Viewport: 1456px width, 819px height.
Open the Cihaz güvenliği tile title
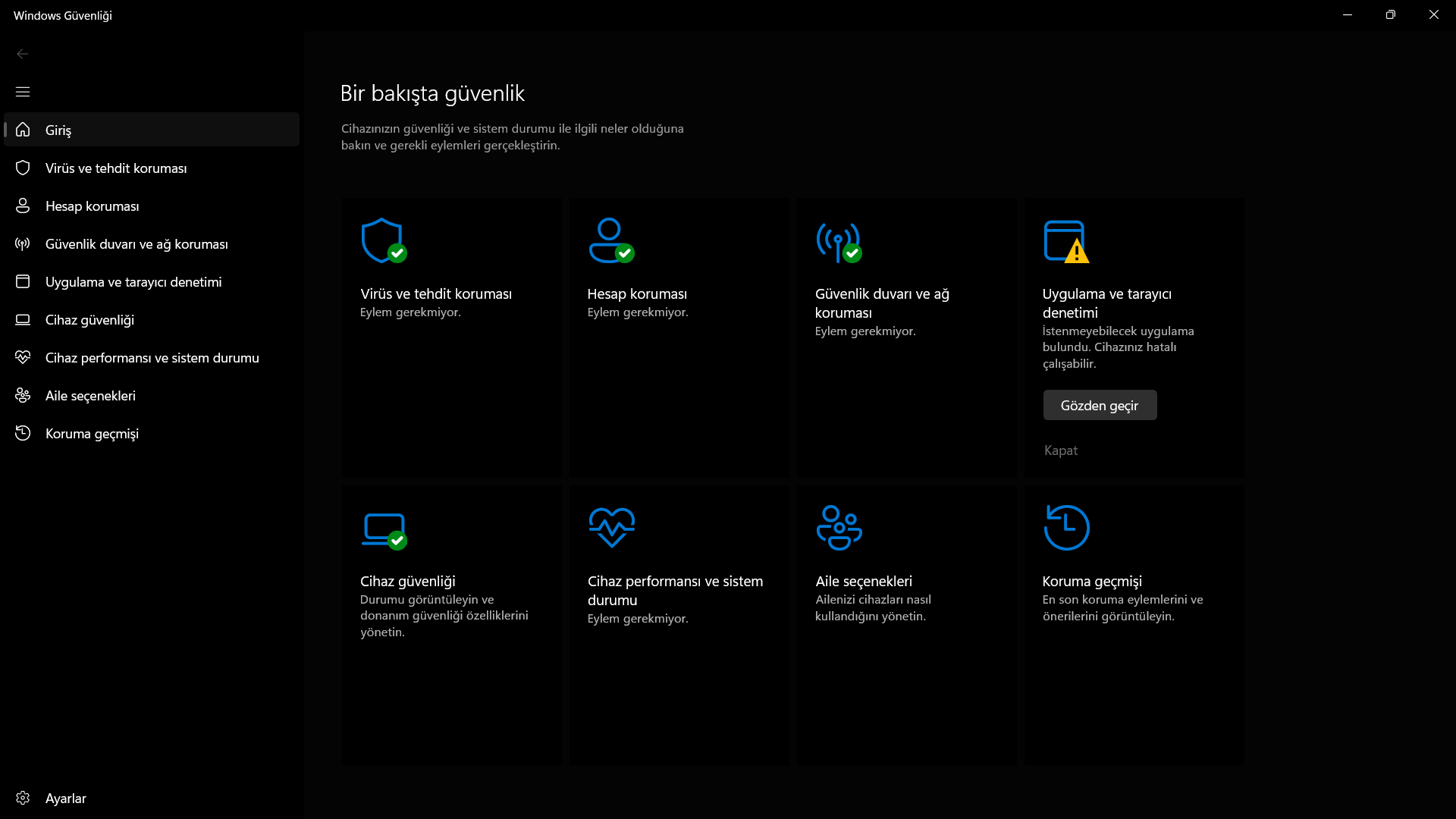pyautogui.click(x=408, y=581)
